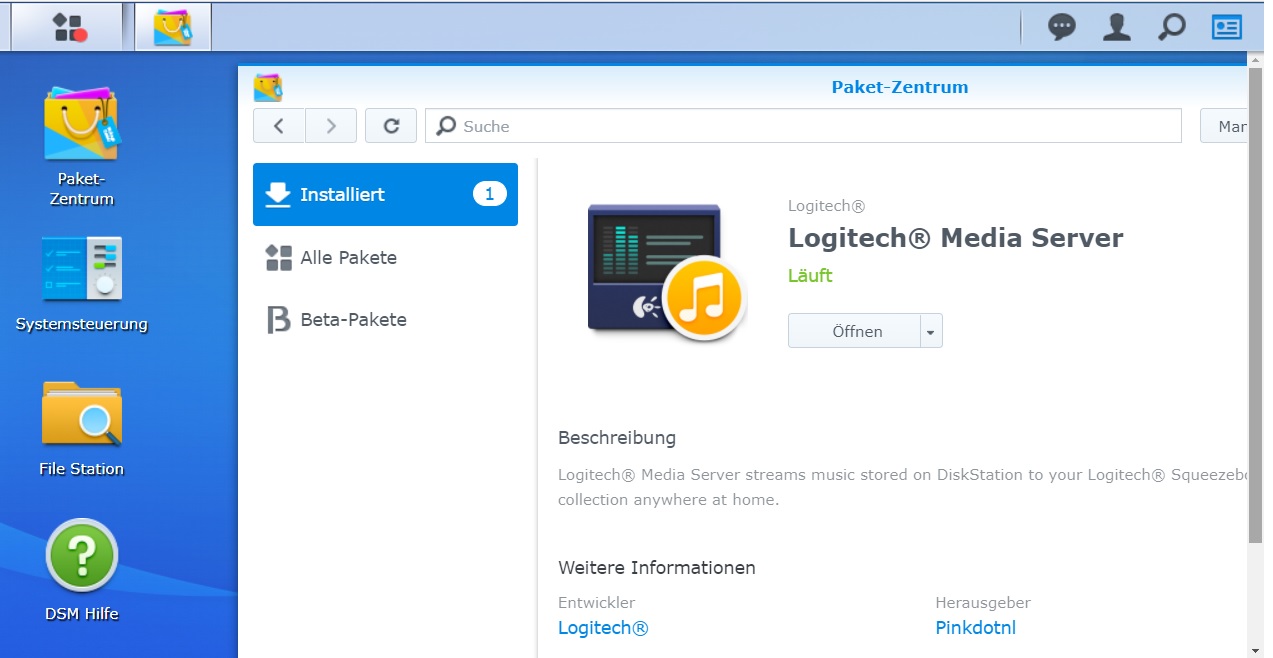Click the installed count badge showing 1
The height and width of the screenshot is (658, 1273).
click(x=489, y=194)
